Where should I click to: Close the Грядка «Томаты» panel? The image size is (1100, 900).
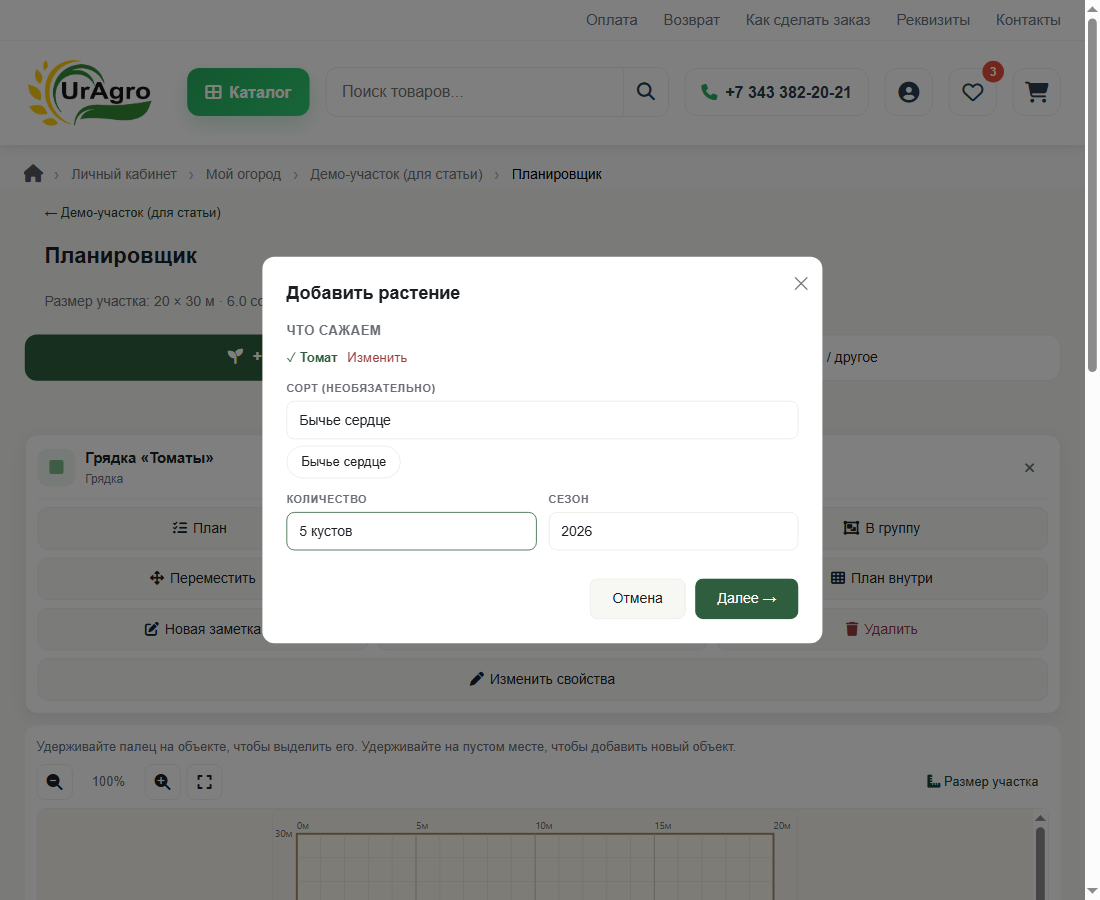point(1029,468)
